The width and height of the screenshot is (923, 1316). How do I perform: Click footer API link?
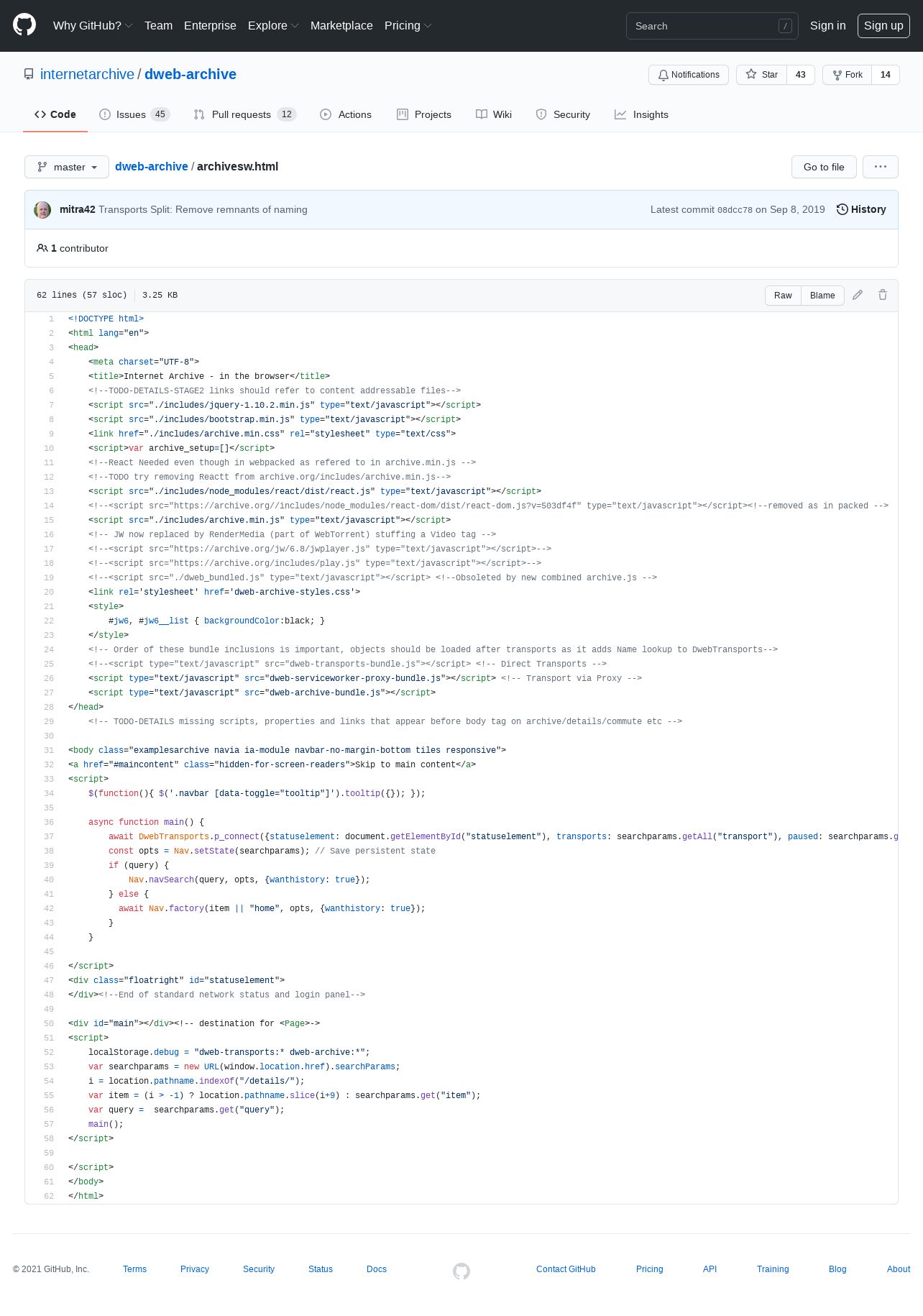710,1269
